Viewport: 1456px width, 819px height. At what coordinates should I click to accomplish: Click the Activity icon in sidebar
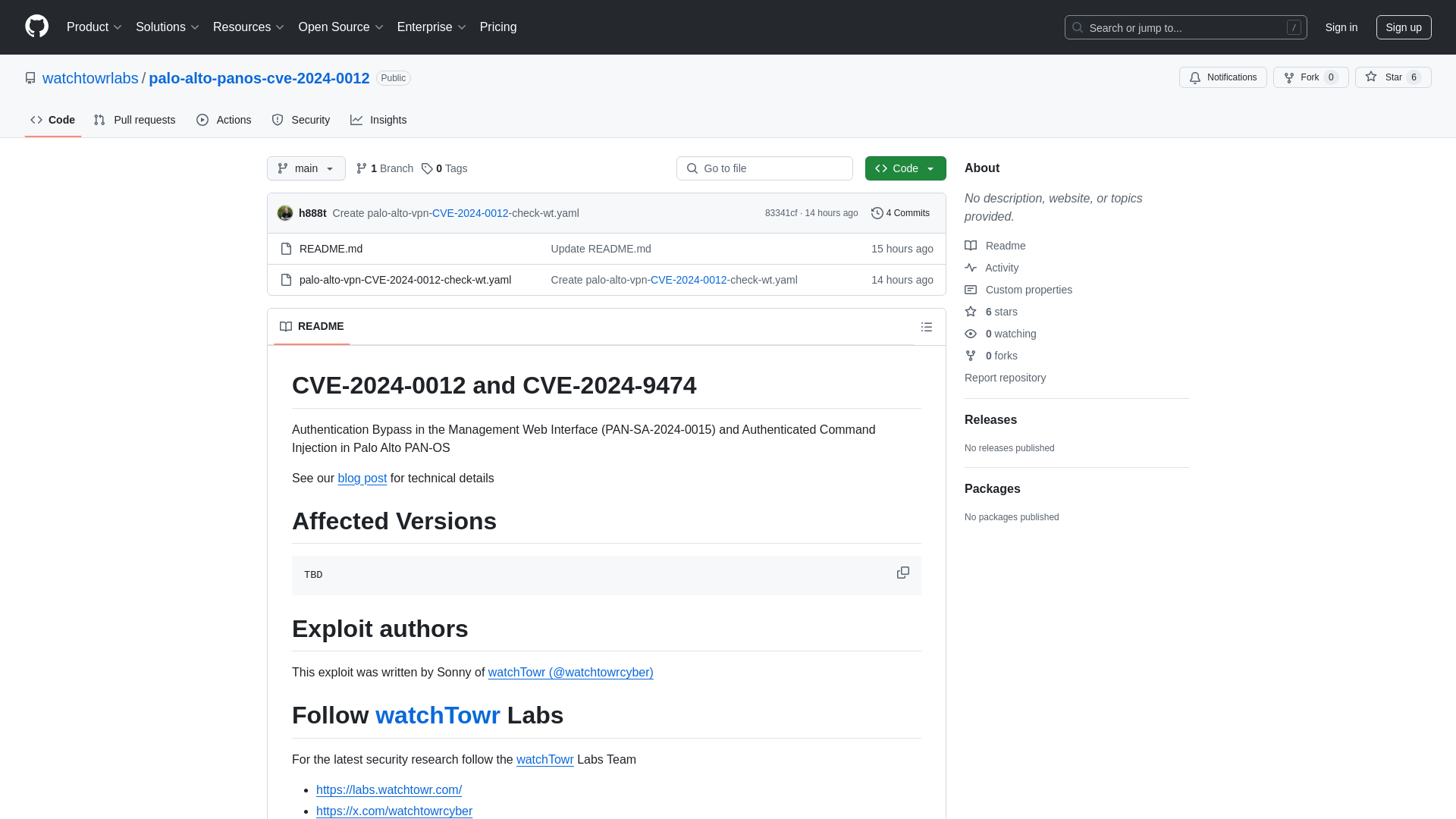click(971, 267)
